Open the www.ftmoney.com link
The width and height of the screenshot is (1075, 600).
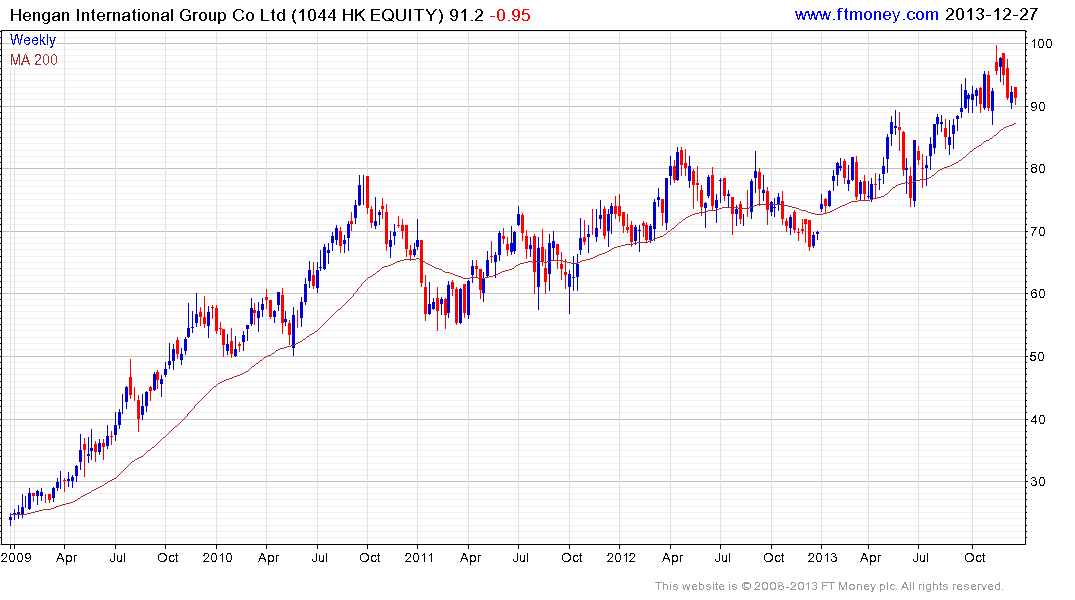tap(866, 14)
